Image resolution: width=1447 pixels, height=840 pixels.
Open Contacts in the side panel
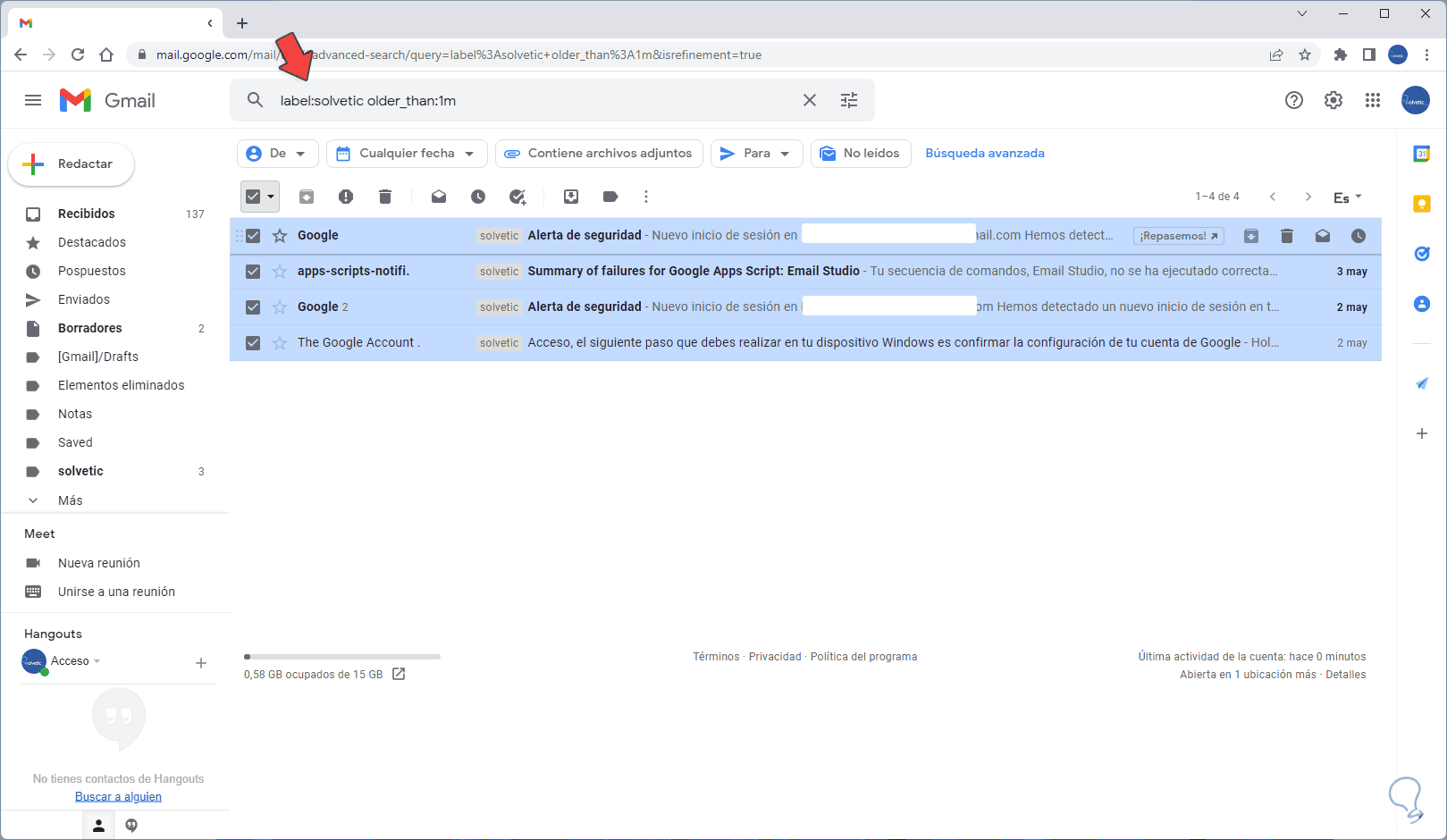pyautogui.click(x=1422, y=304)
